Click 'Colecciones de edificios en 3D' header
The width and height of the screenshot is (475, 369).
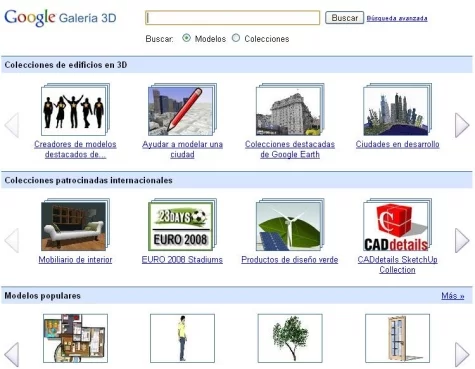click(x=66, y=65)
